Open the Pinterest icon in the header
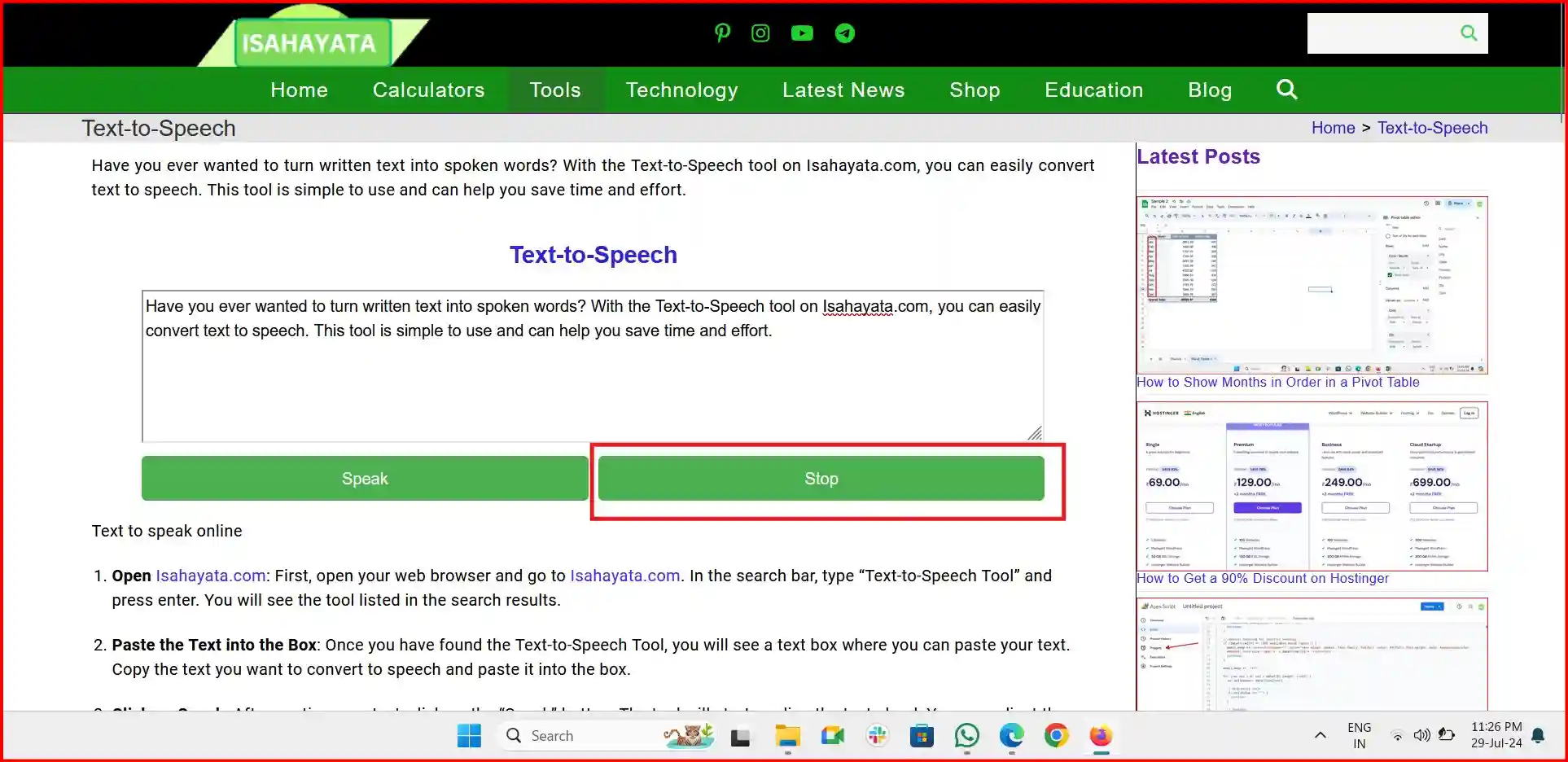The width and height of the screenshot is (1568, 762). coord(722,33)
